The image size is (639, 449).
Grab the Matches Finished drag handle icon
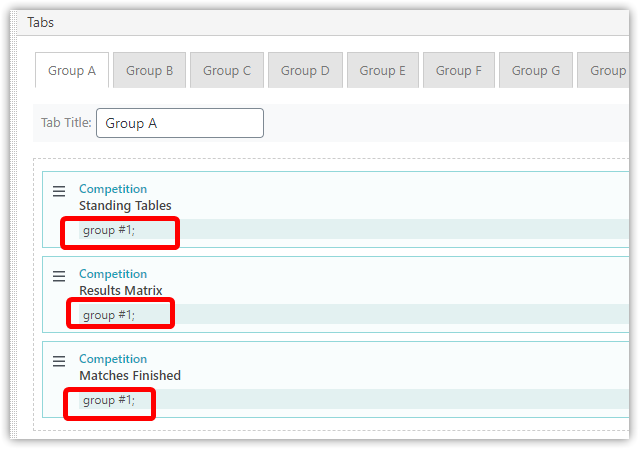point(59,361)
